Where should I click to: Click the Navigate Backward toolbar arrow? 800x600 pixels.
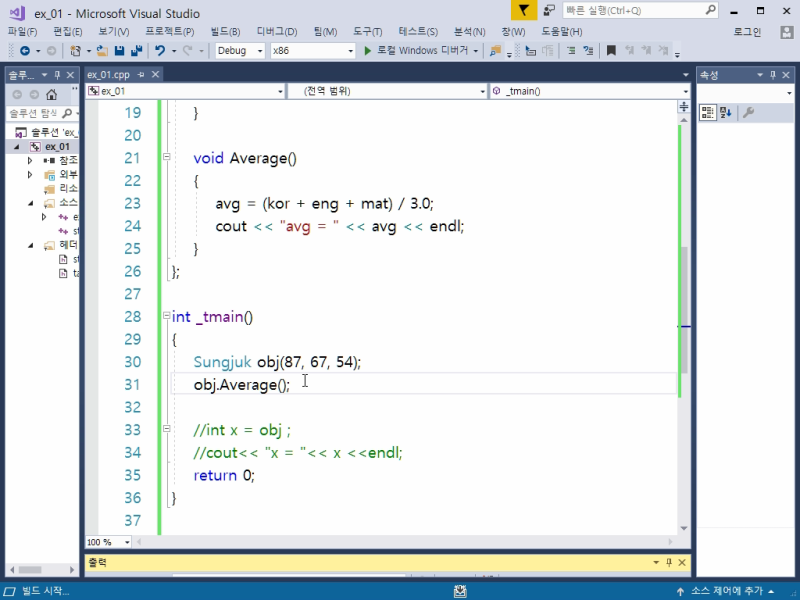click(24, 51)
